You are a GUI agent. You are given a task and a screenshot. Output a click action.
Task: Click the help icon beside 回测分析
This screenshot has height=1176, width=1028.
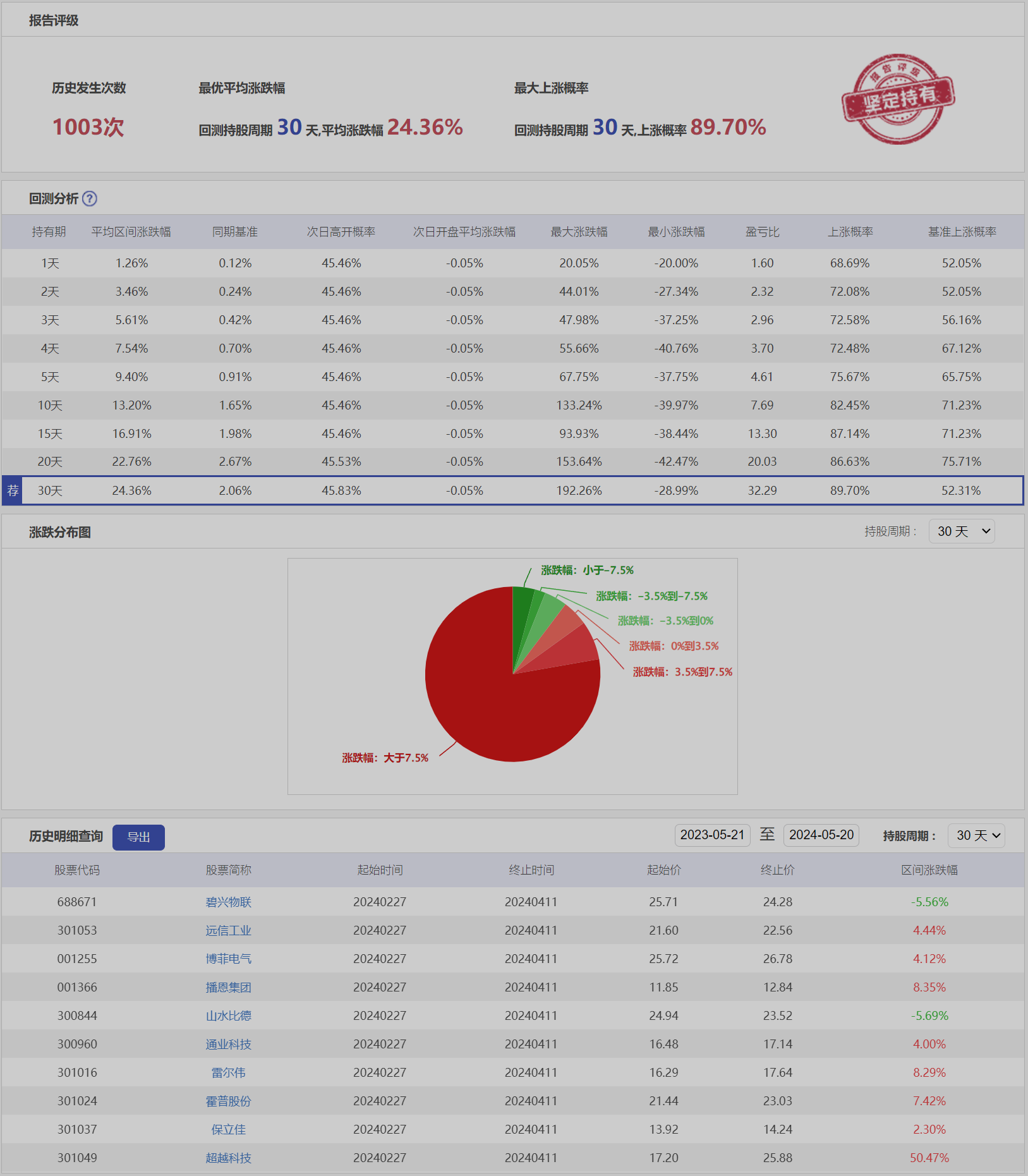[90, 199]
